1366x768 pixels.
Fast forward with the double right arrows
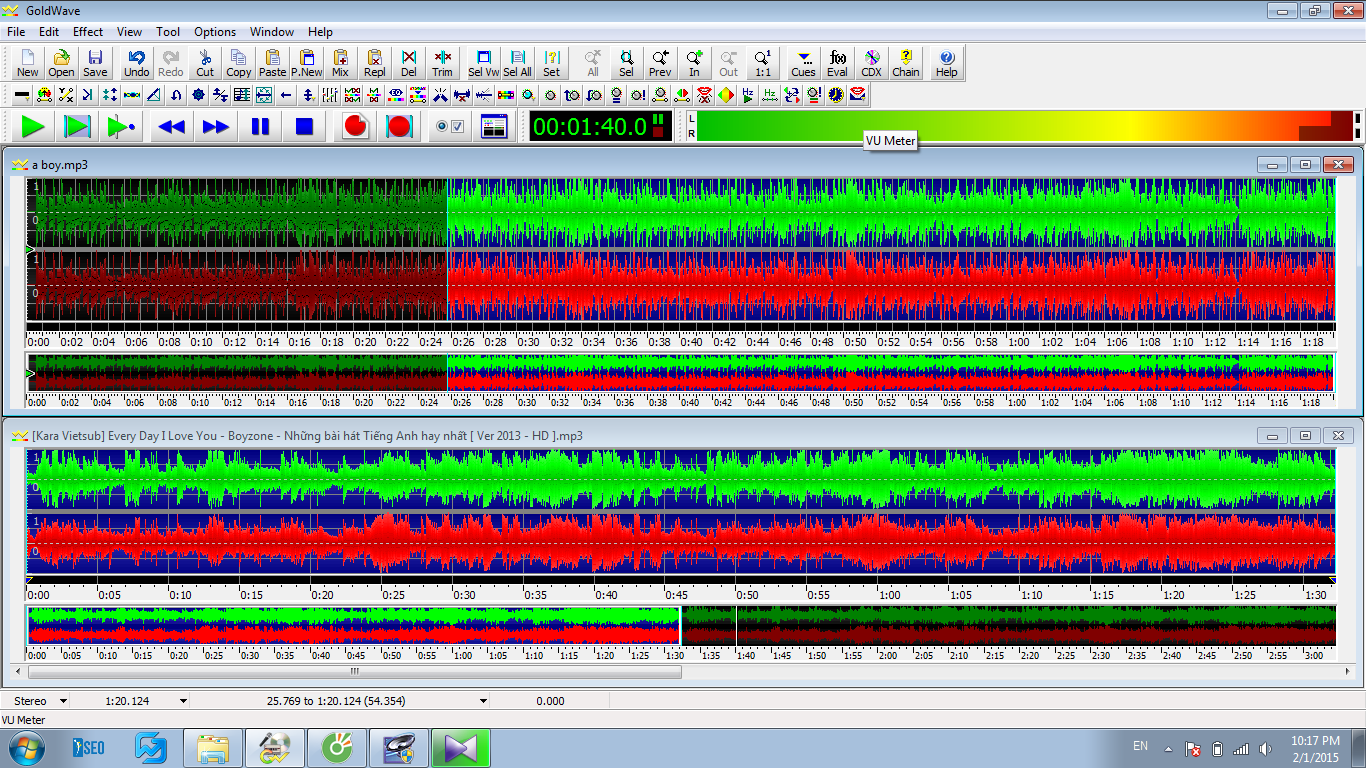tap(216, 127)
